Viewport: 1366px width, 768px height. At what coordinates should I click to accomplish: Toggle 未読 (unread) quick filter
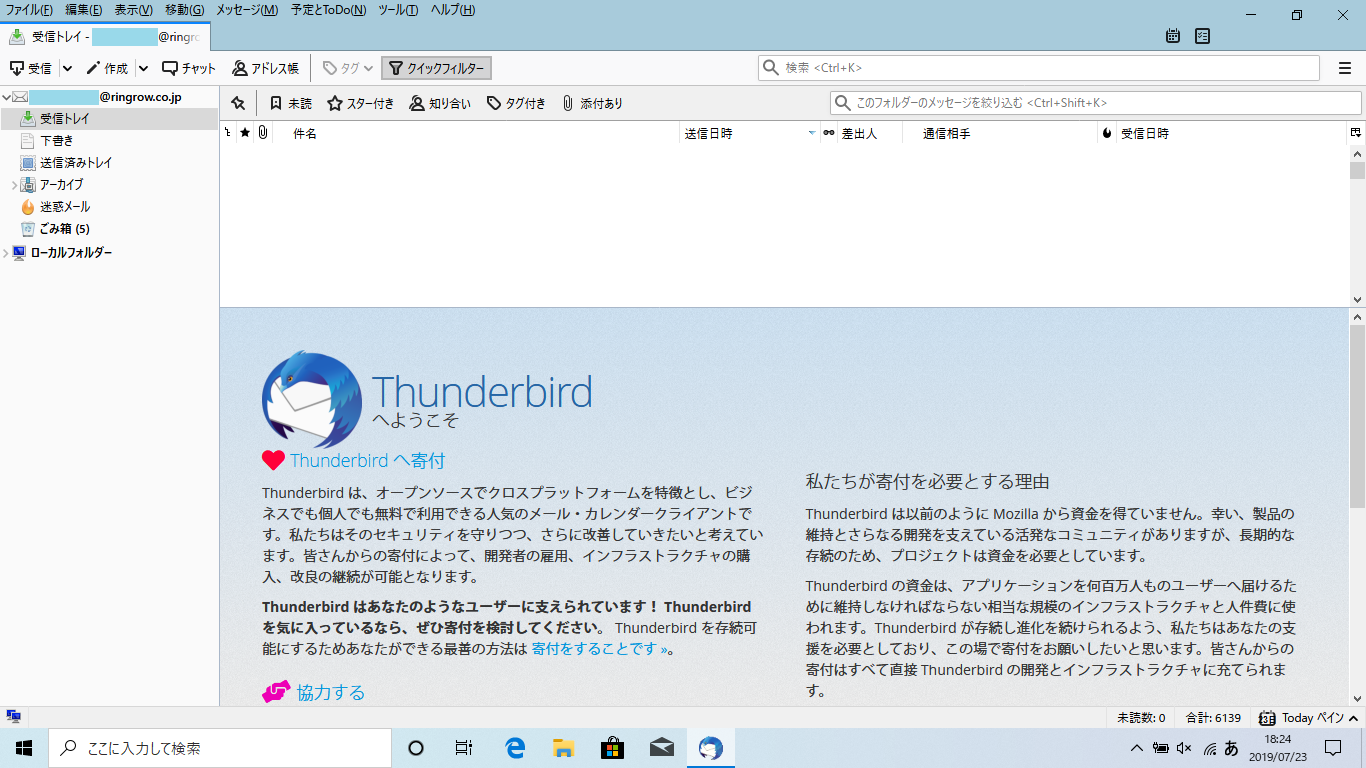(x=290, y=103)
